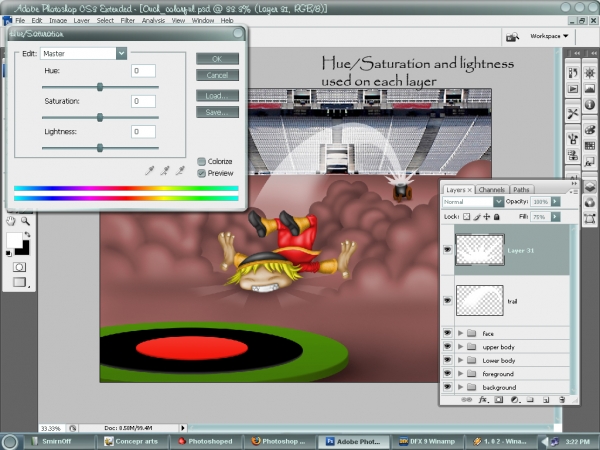
Task: Switch to the Channels tab
Action: click(x=492, y=189)
